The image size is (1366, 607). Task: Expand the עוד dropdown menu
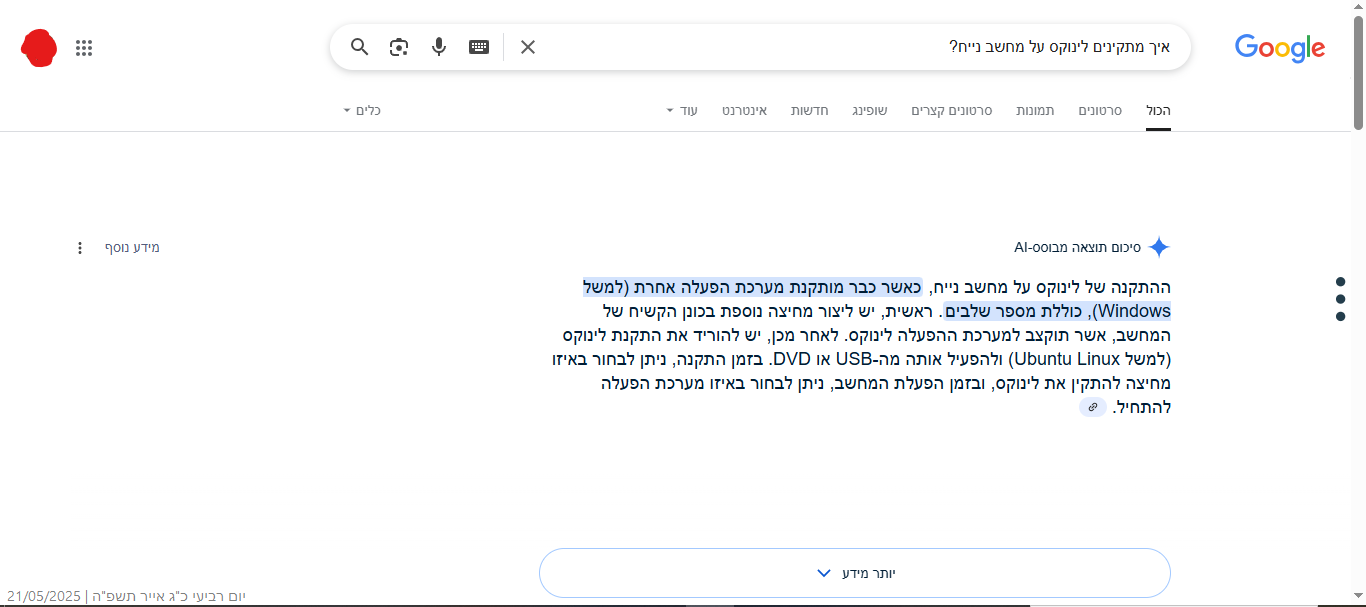(x=682, y=110)
